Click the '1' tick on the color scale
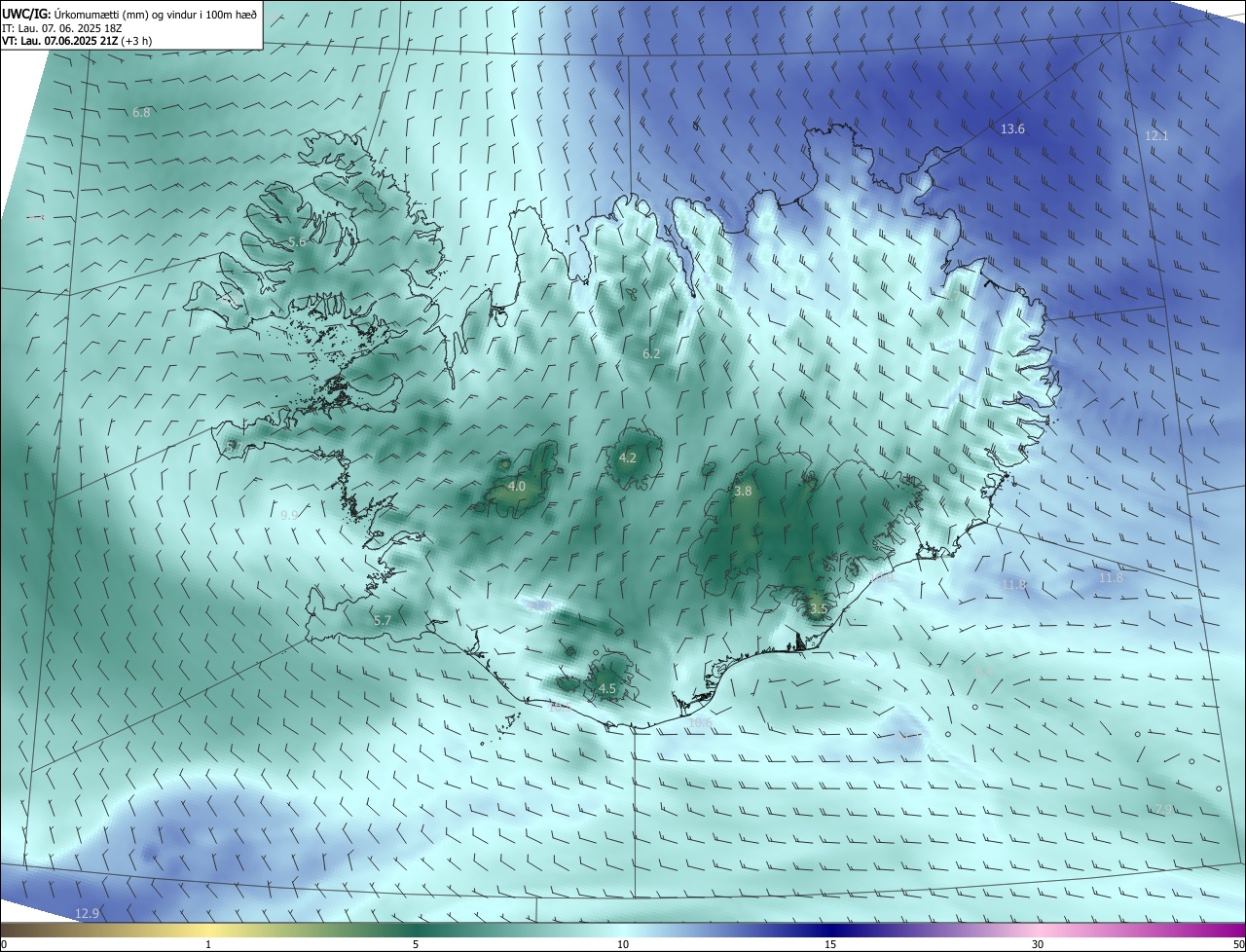1246x952 pixels. [x=208, y=944]
